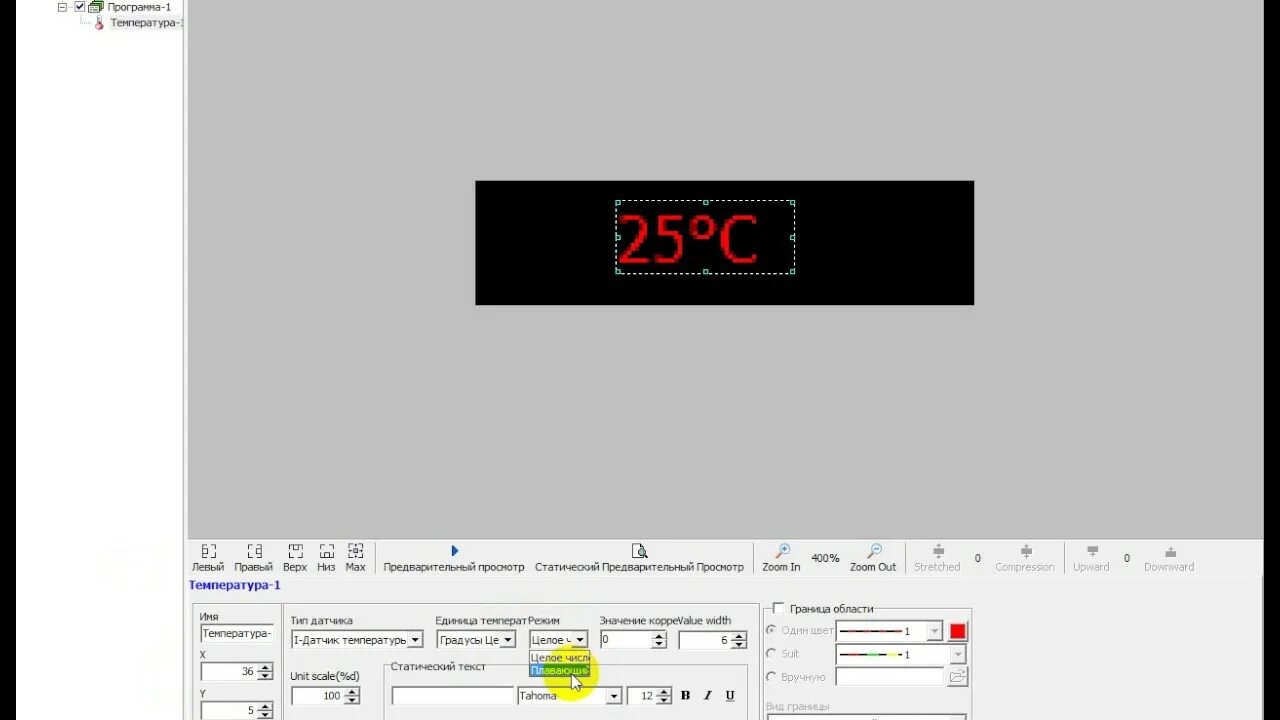Click the Значение коррекции field with 0
The width and height of the screenshot is (1280, 720).
pos(625,640)
